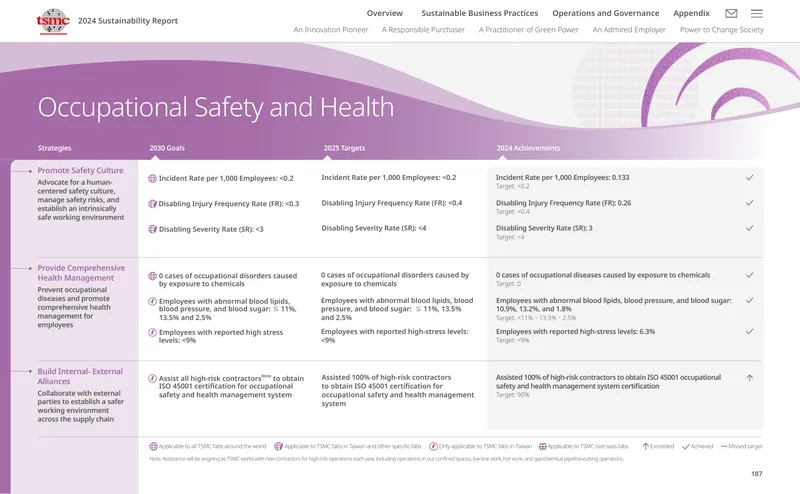This screenshot has height=494, width=800.
Task: Open the hamburger menu icon
Action: point(757,13)
